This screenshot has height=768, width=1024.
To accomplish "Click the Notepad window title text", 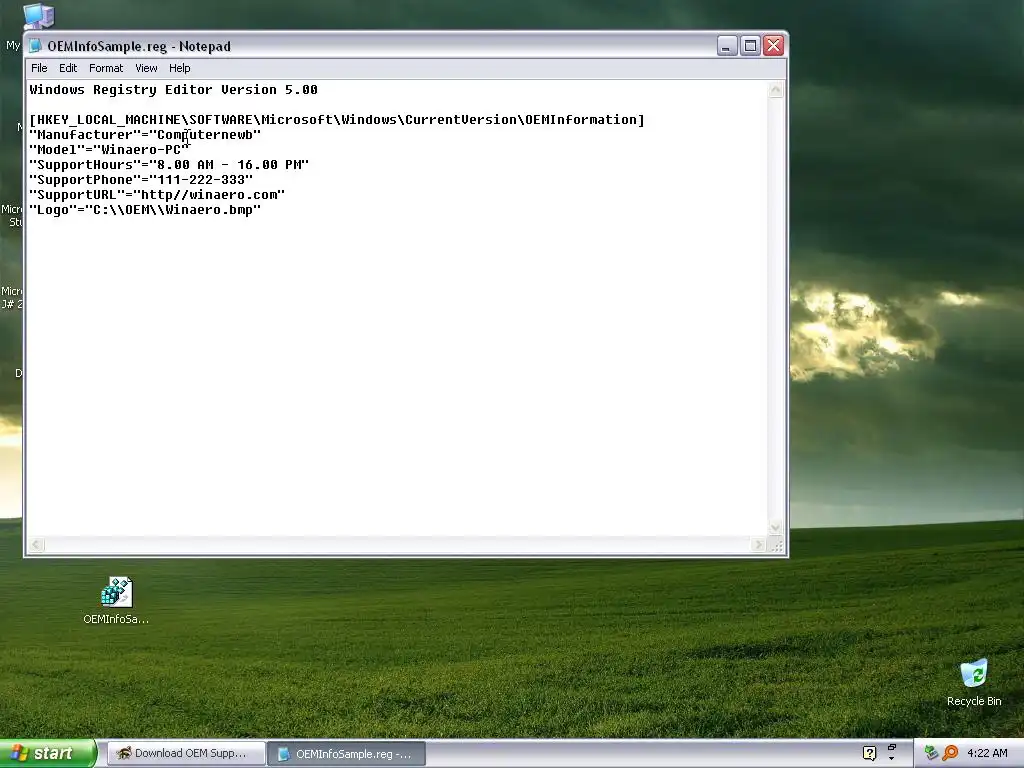I will tap(139, 46).
